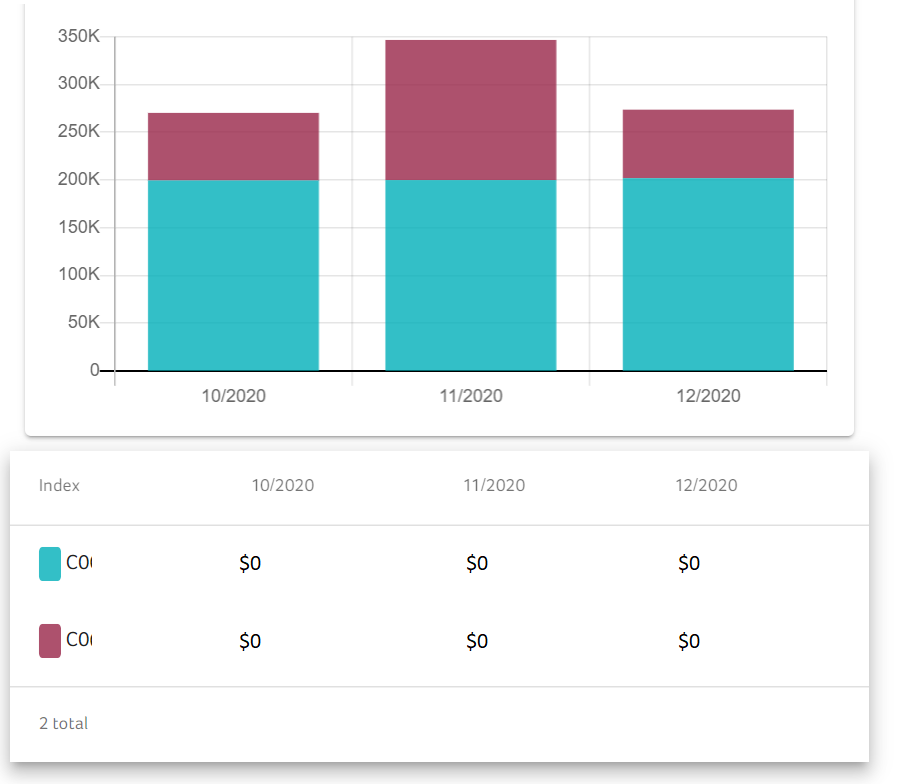Viewport: 919px width, 784px height.
Task: Click the 11/2020 label on chart x-axis
Action: (x=470, y=396)
